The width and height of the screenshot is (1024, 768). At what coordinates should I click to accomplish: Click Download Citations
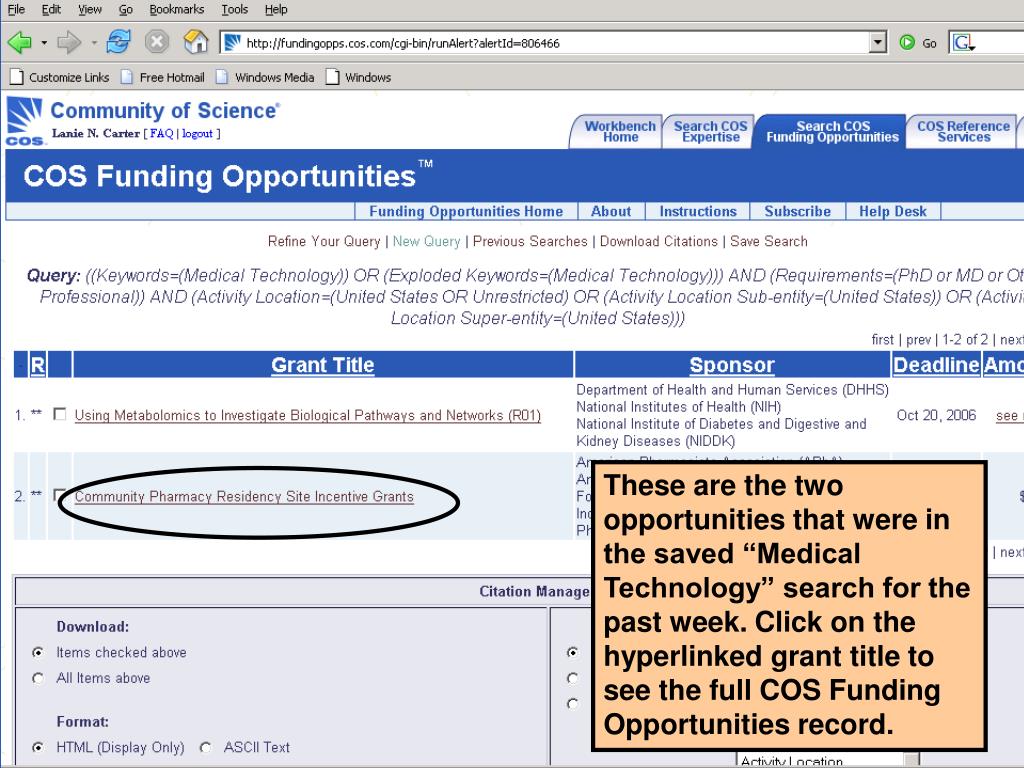pyautogui.click(x=658, y=242)
